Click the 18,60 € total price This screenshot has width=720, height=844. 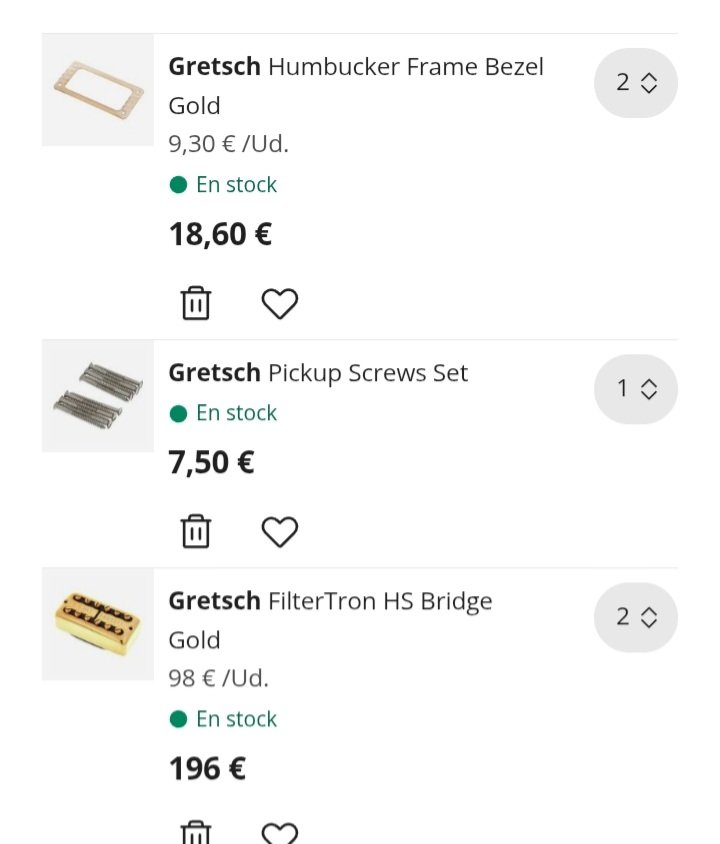click(220, 235)
